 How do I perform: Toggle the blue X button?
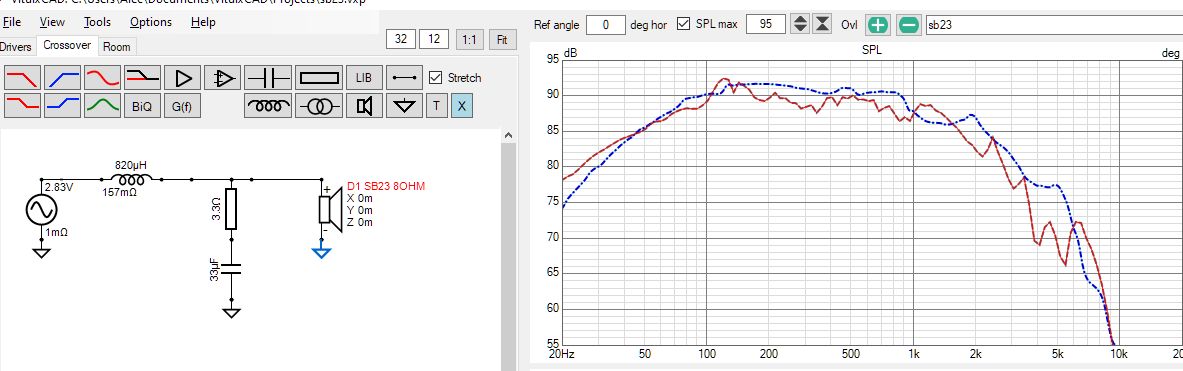point(461,106)
